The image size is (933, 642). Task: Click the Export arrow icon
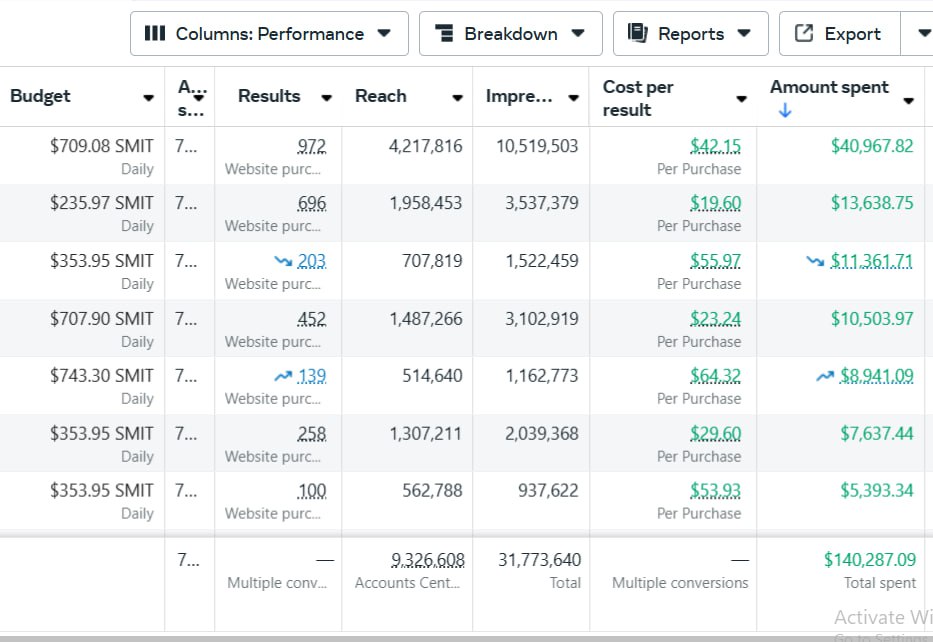(804, 34)
